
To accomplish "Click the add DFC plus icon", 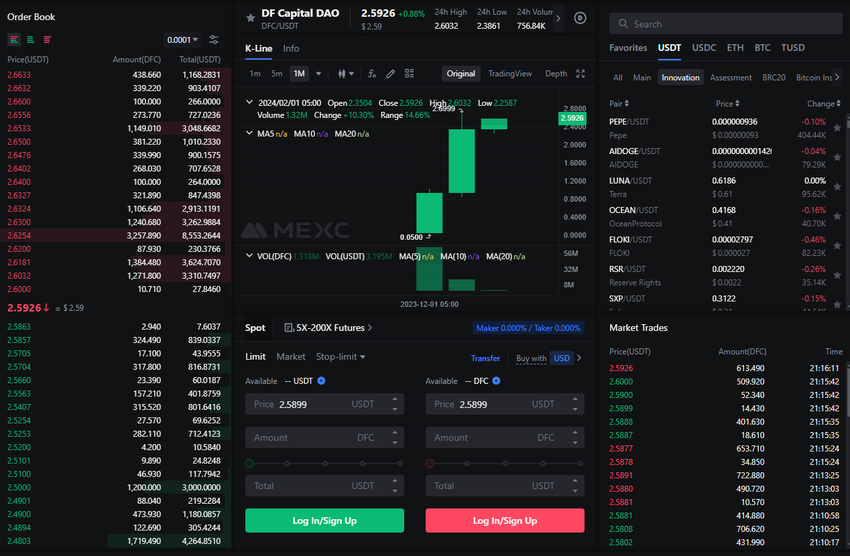I will point(496,381).
